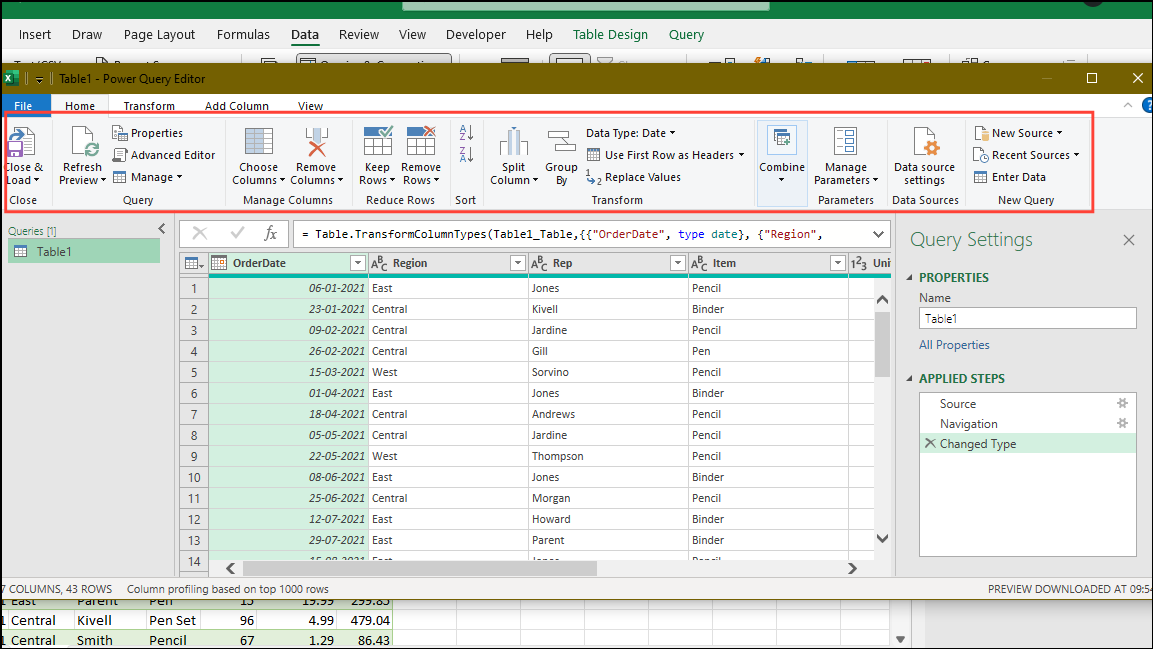Click Enter Data to create a table
Screen dimensions: 1153x649
click(x=1019, y=177)
